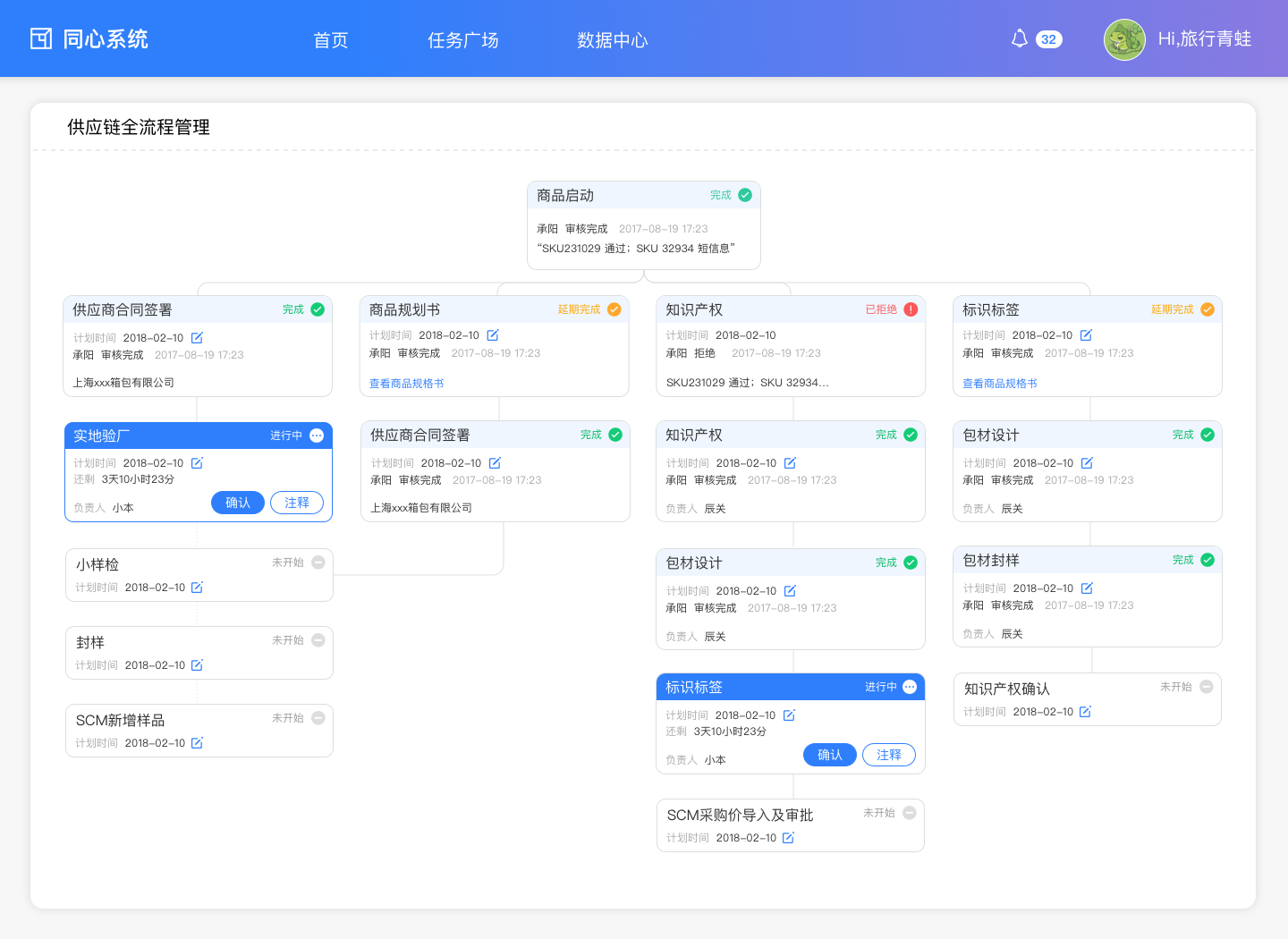Click 确认 button in 实地验厂 card
This screenshot has height=939, width=1288.
238,503
